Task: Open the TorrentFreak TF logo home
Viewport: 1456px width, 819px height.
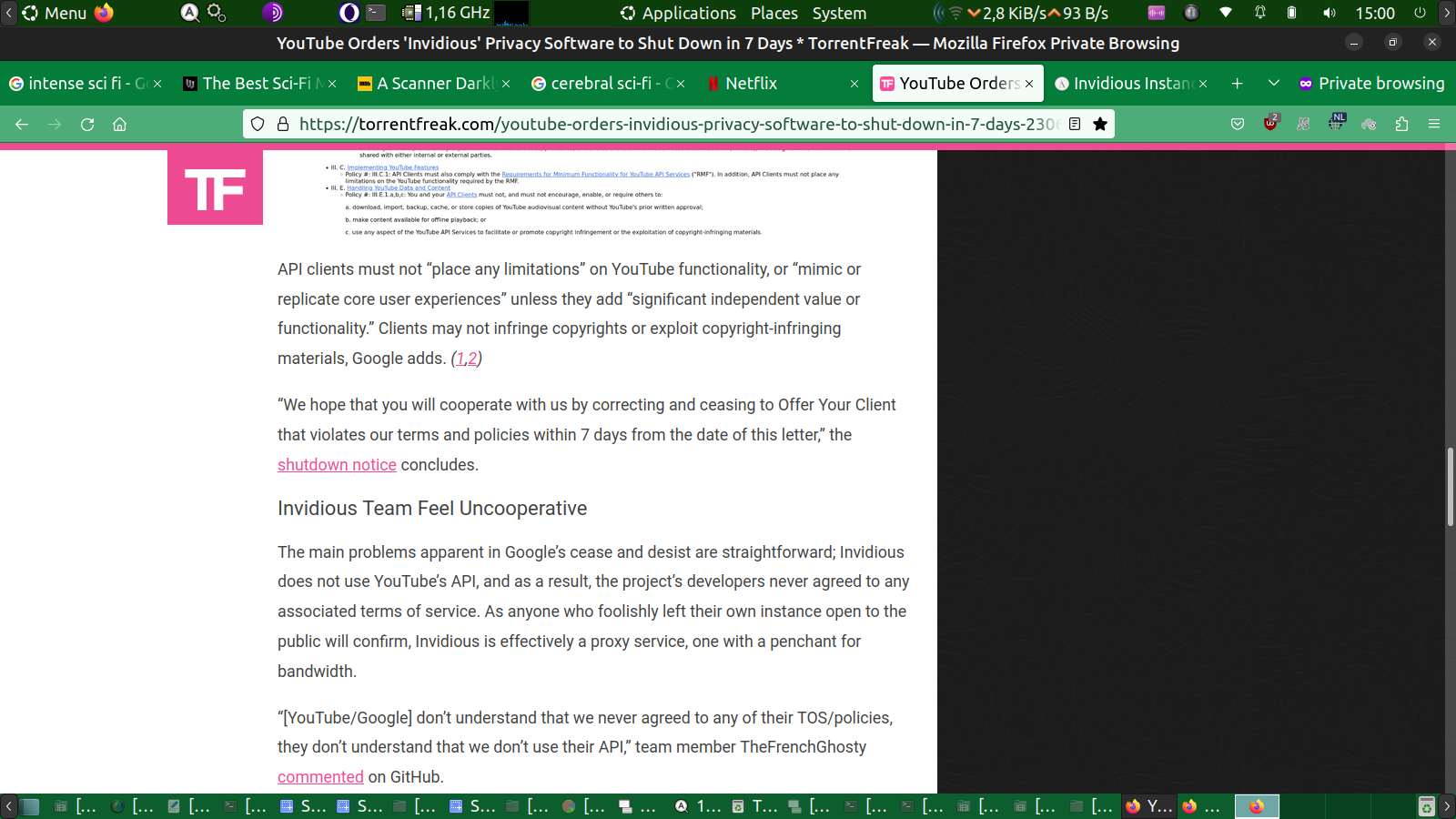Action: [215, 187]
